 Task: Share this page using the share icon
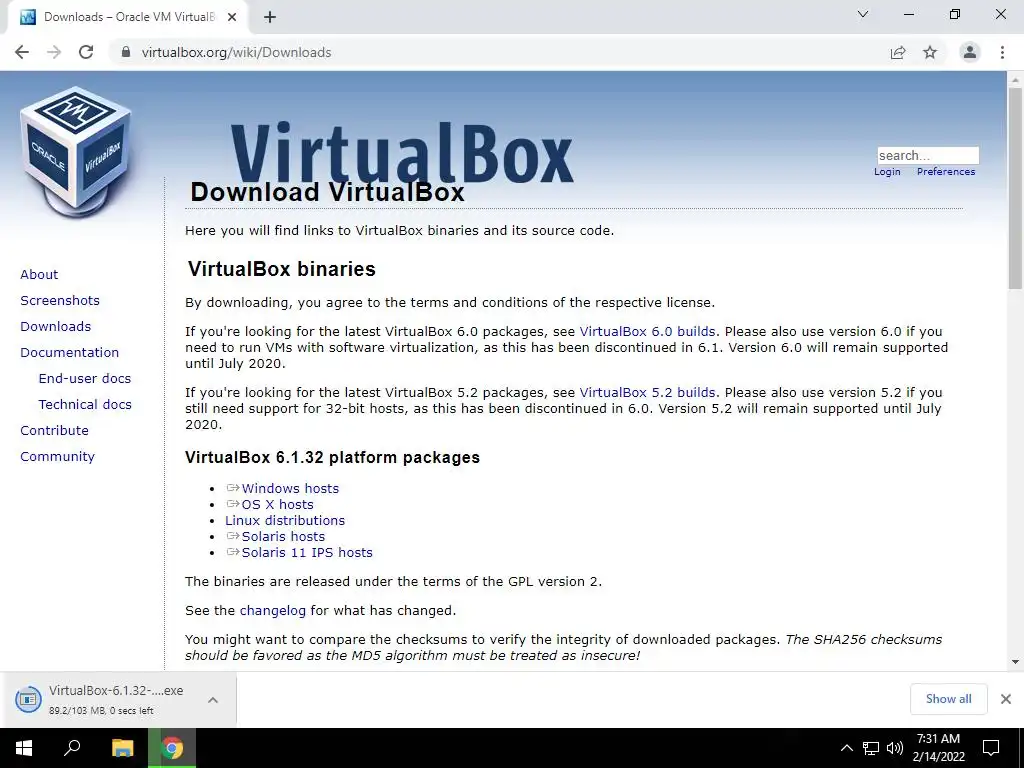click(x=898, y=52)
